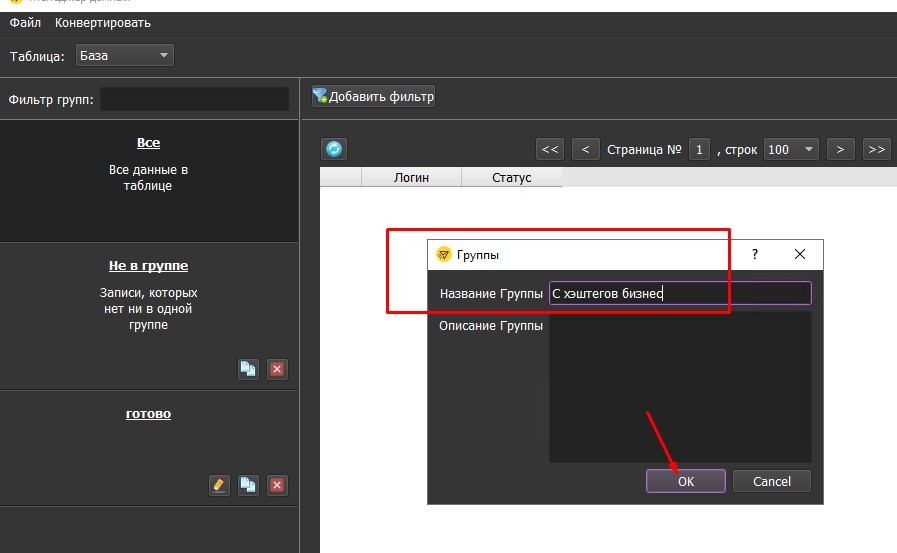Open the rows-per-page dropdown showing 100

[x=791, y=149]
